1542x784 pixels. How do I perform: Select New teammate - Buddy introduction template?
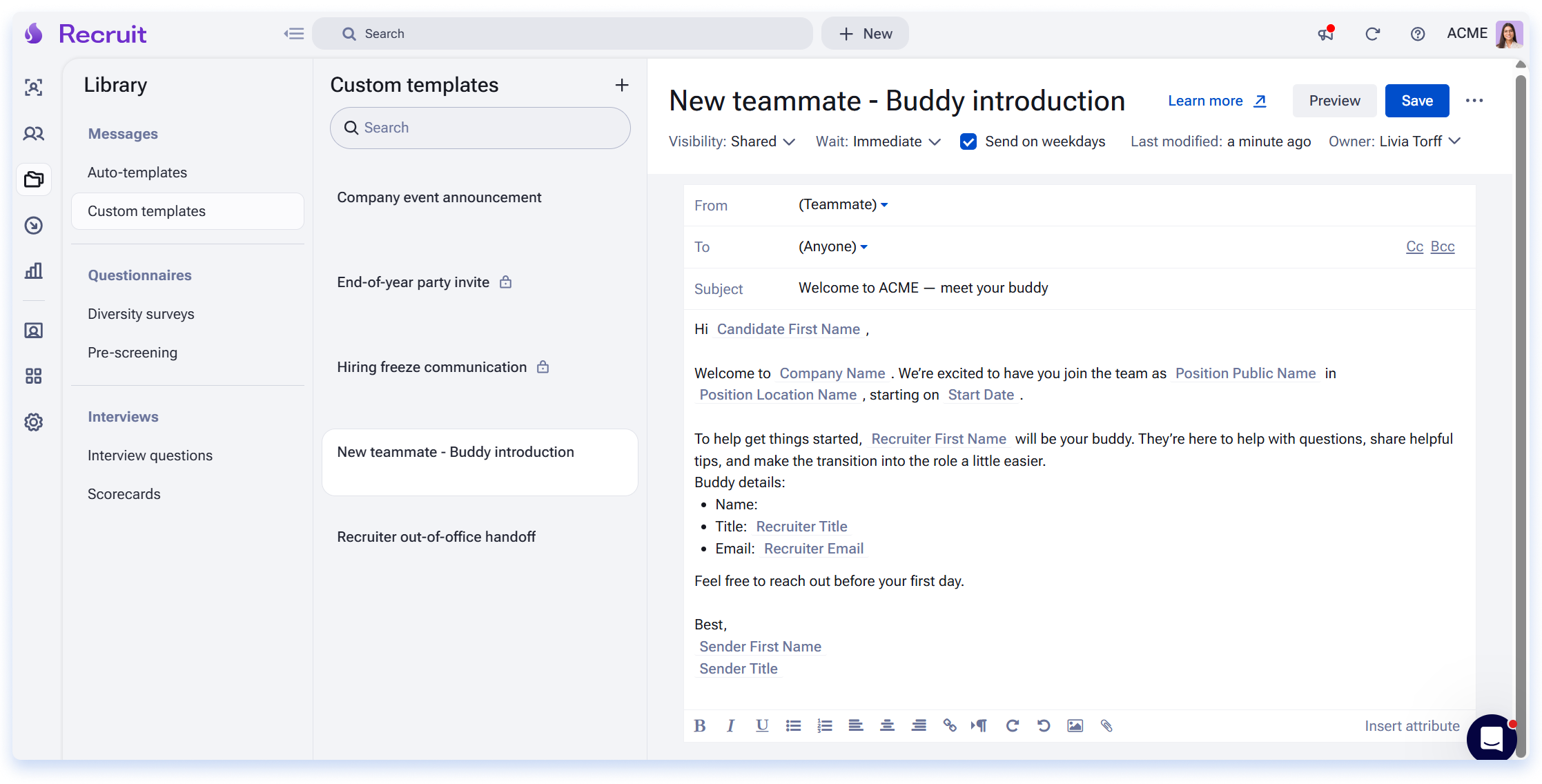(480, 462)
